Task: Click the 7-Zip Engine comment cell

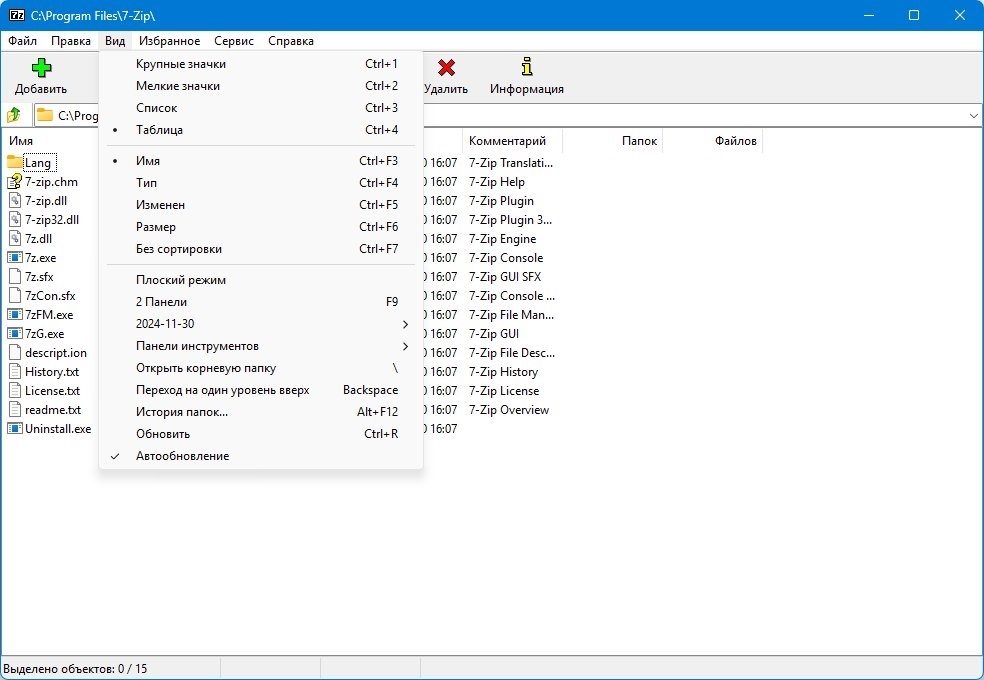Action: (502, 239)
